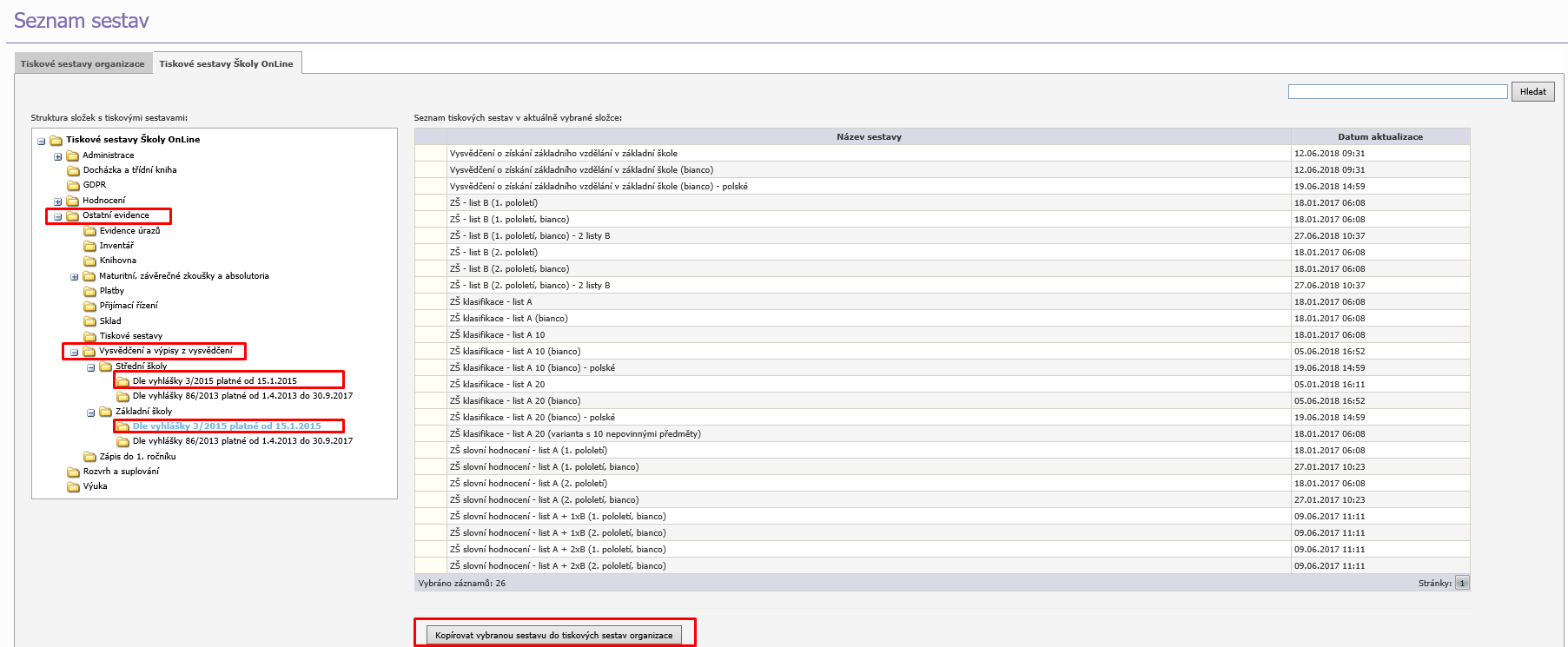Image resolution: width=1568 pixels, height=647 pixels.
Task: Click the root Tiskové sestavy Školy OnLine folder icon
Action: click(56, 140)
